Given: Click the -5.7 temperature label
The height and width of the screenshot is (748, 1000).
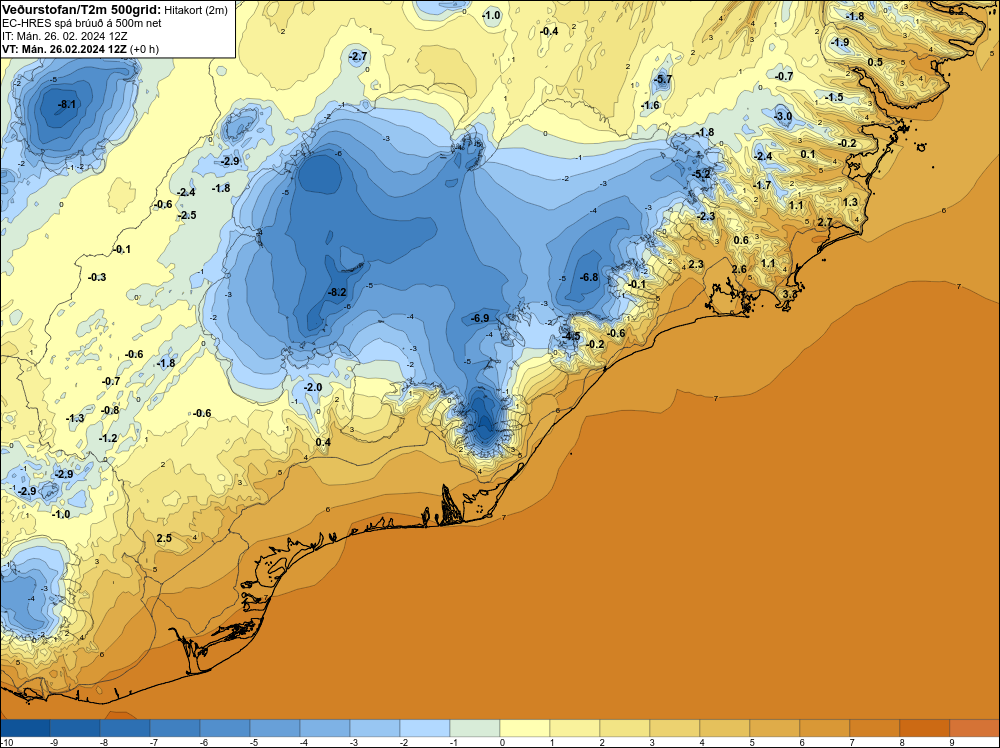Looking at the screenshot, I should point(663,79).
